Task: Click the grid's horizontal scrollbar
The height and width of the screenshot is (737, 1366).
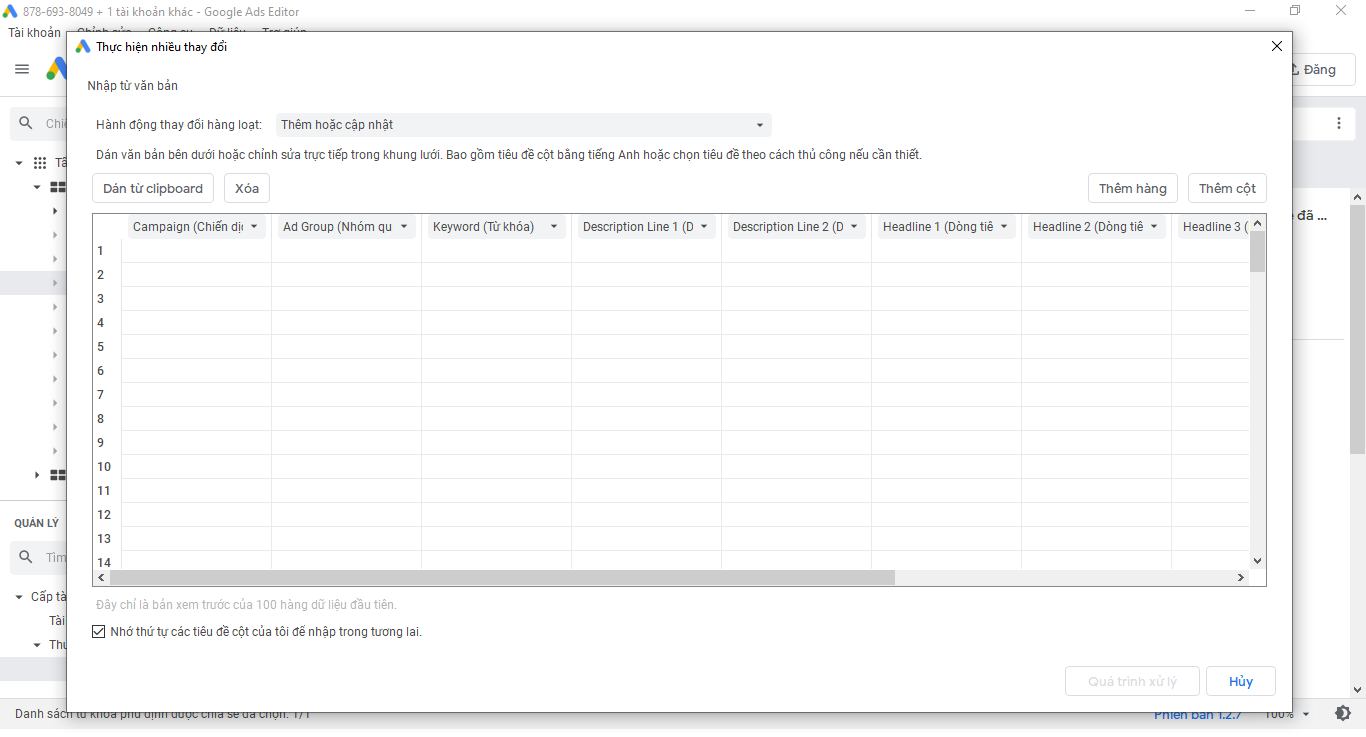Action: (502, 577)
